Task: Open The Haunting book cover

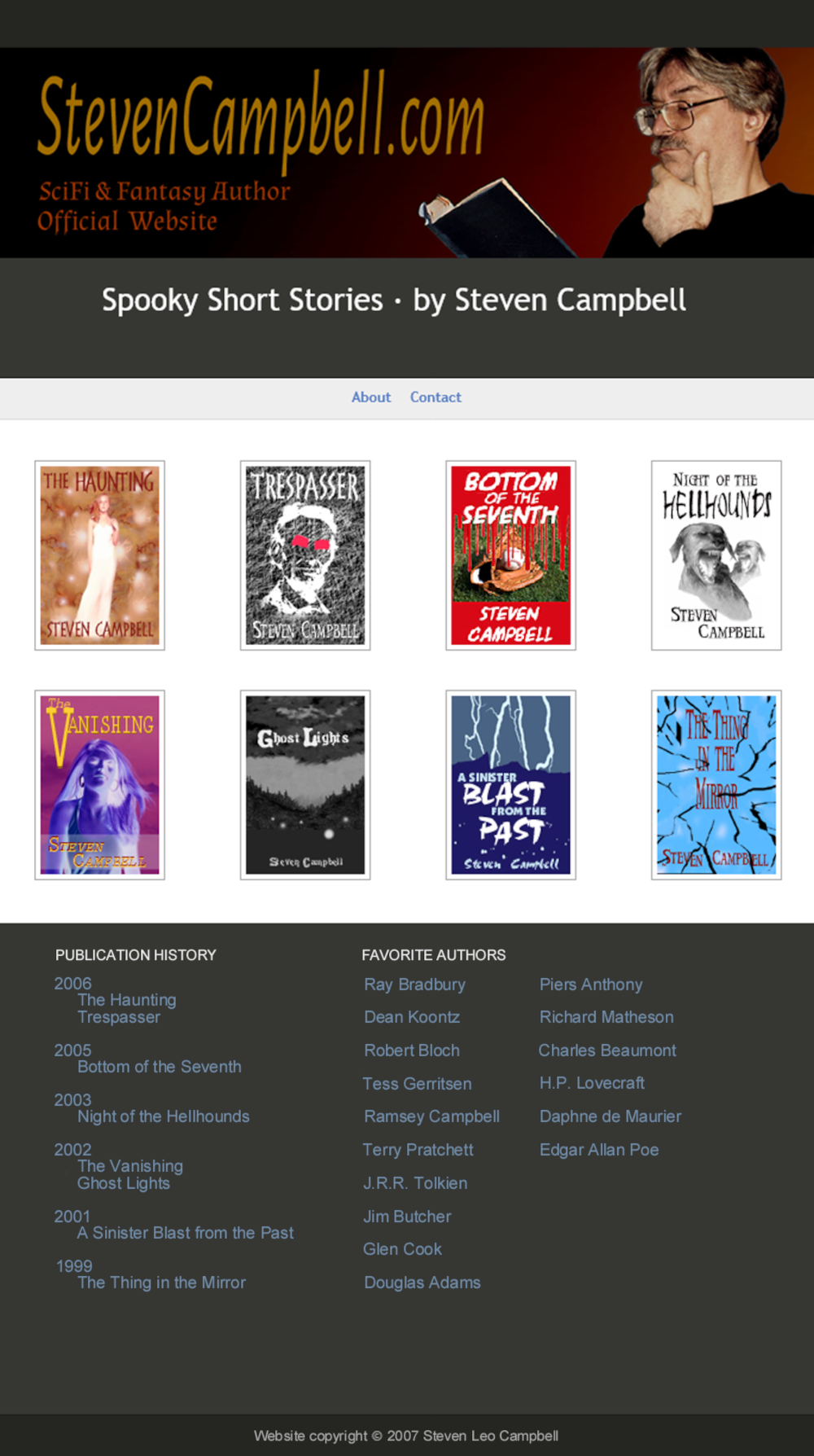Action: pos(99,555)
